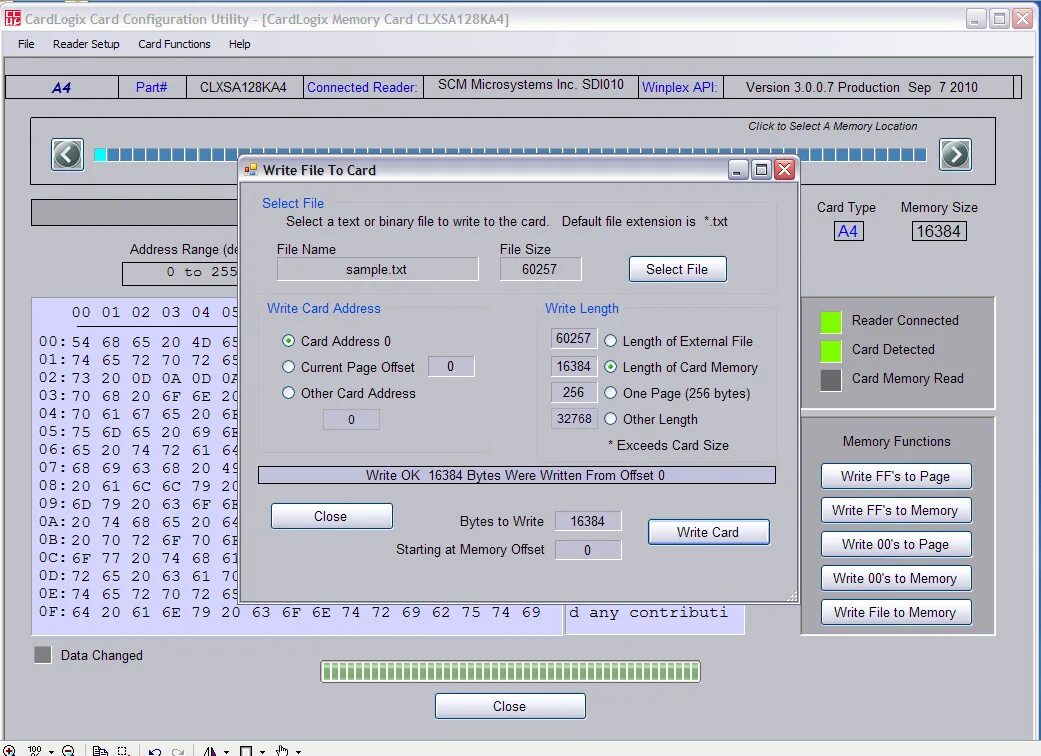Click the Current Page Offset value field
Image resolution: width=1041 pixels, height=756 pixels.
click(x=451, y=366)
